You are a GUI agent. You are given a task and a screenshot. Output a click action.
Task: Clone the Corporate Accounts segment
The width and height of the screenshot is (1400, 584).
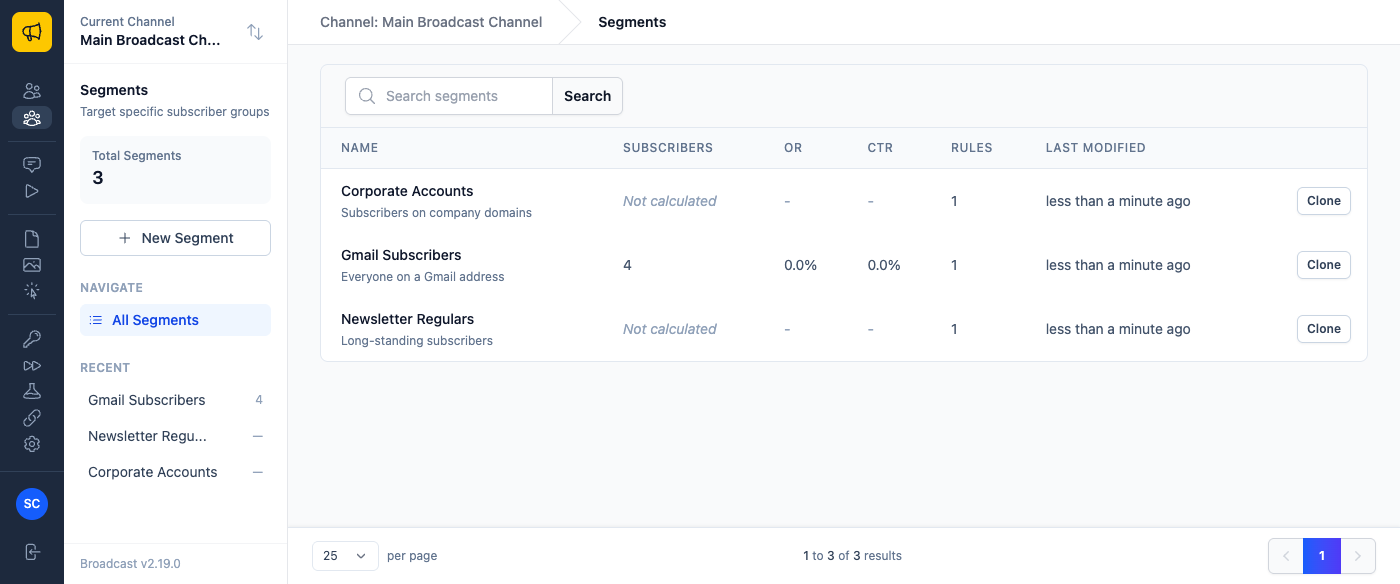pyautogui.click(x=1323, y=201)
